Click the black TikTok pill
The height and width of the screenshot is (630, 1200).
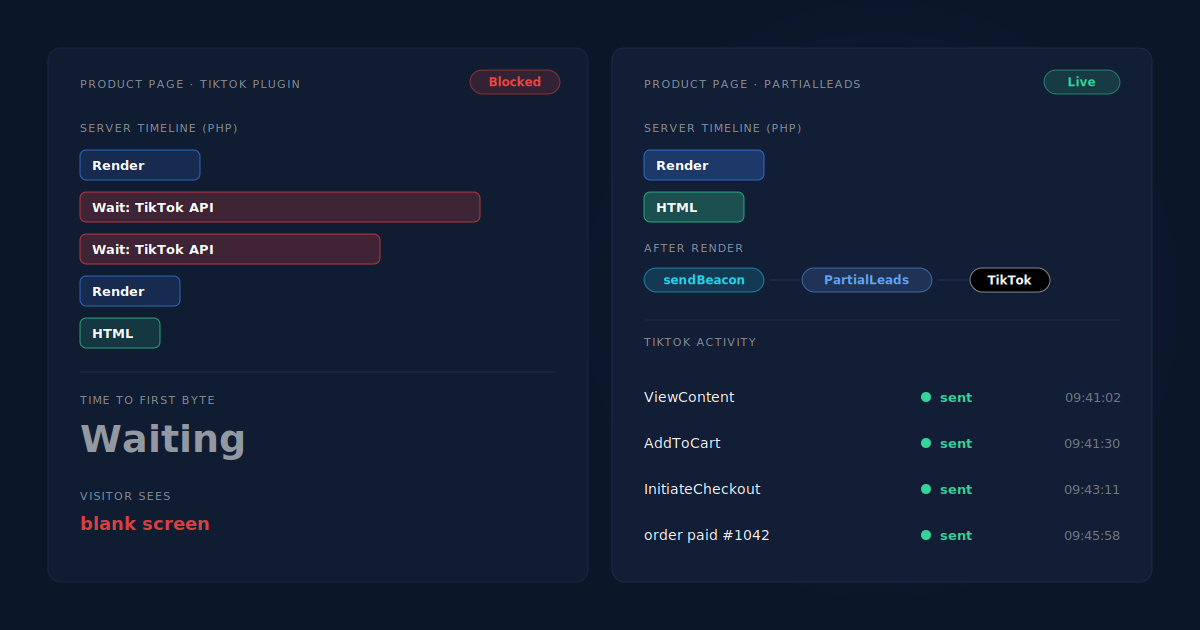(1010, 280)
